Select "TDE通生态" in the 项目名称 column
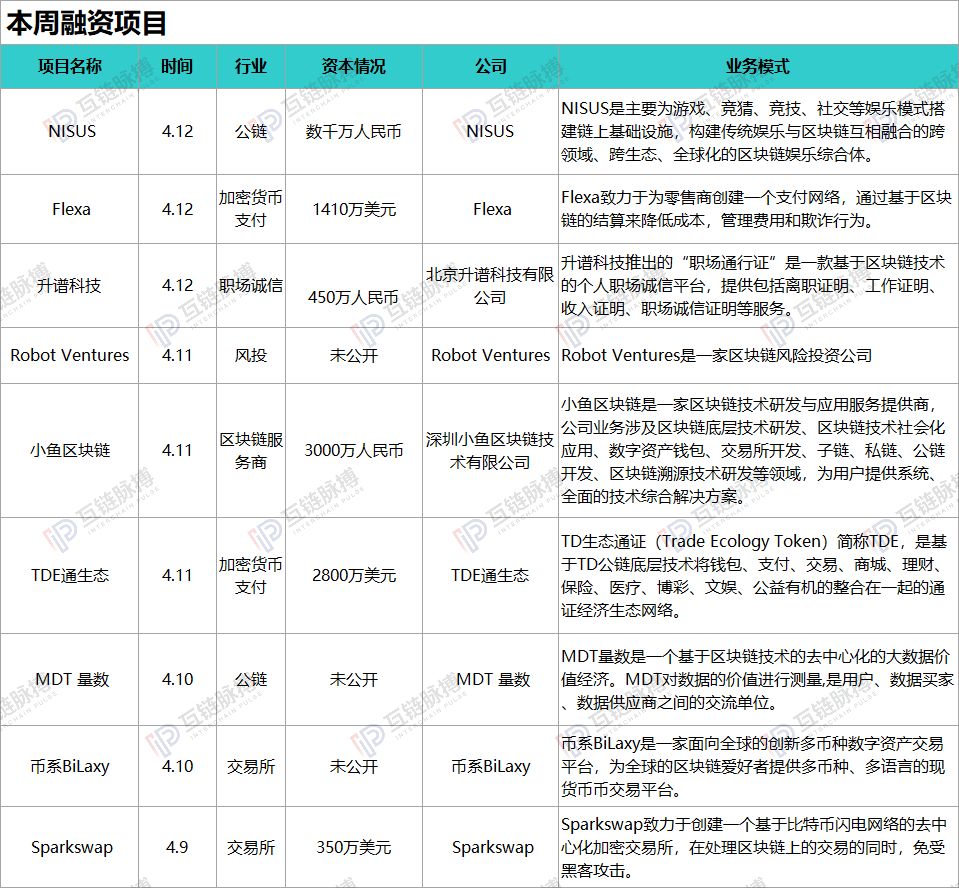Screen dimensions: 959x888 70,575
